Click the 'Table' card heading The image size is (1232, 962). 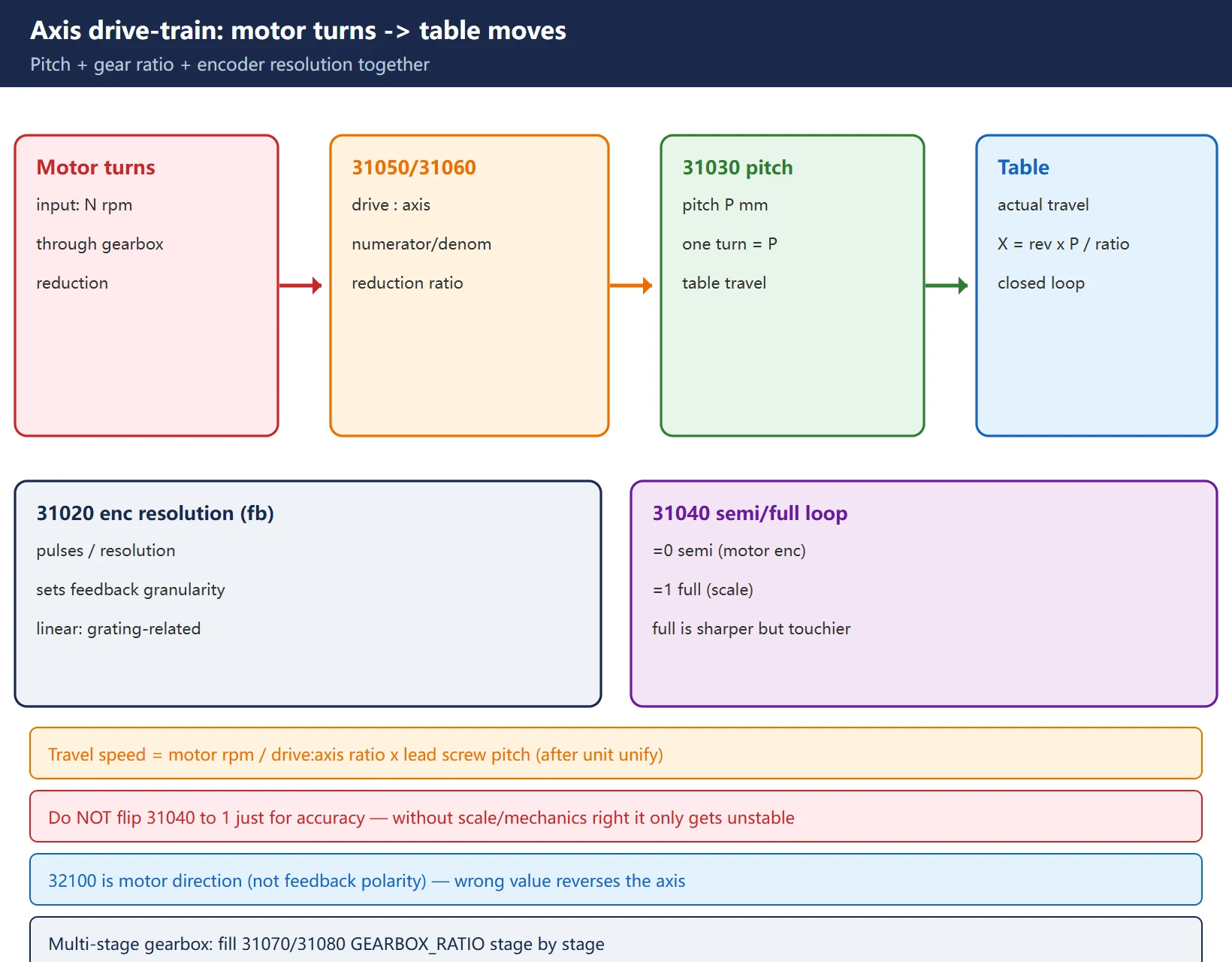point(1023,167)
